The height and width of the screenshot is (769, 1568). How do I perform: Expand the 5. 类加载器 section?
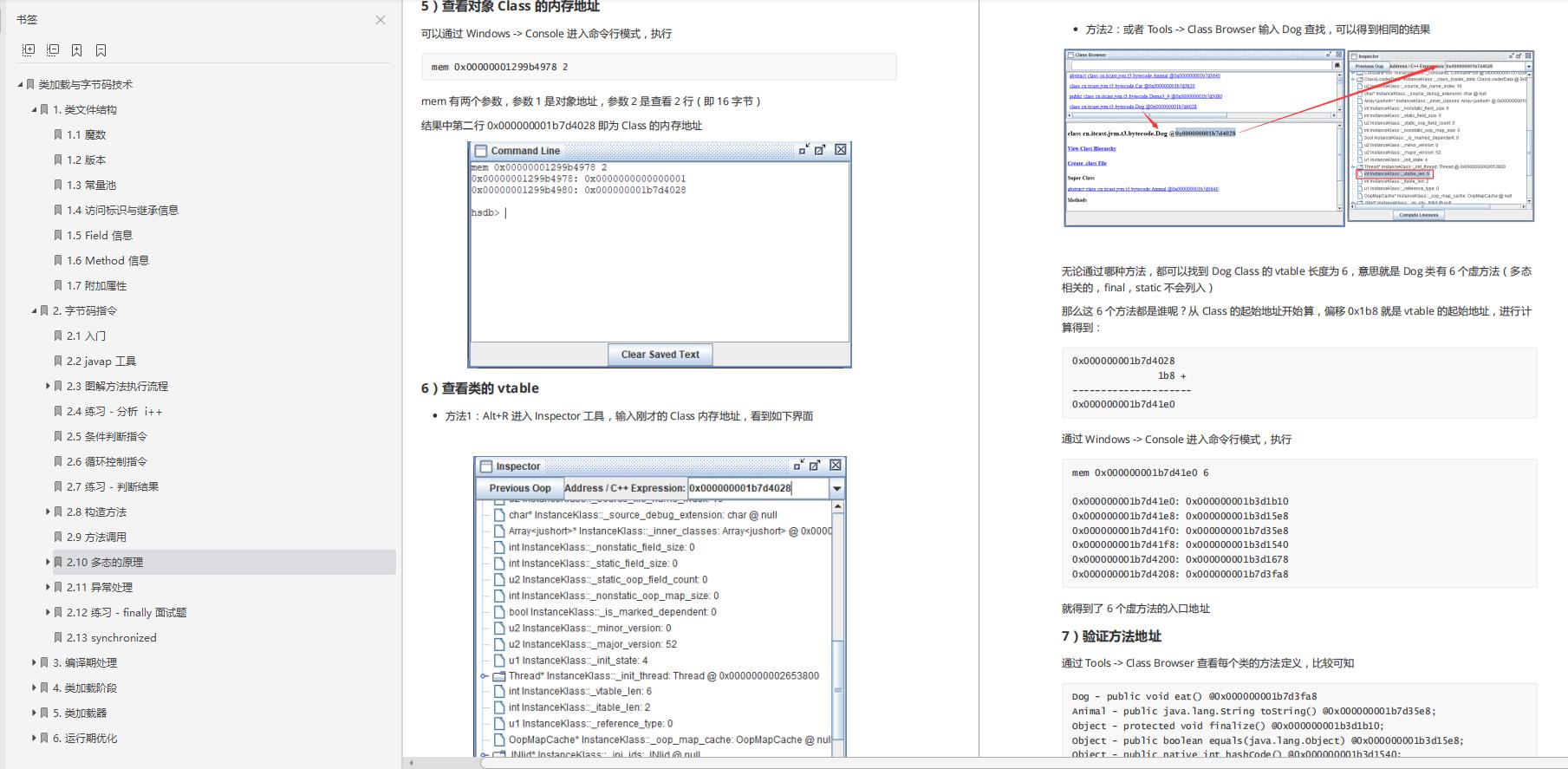click(35, 714)
